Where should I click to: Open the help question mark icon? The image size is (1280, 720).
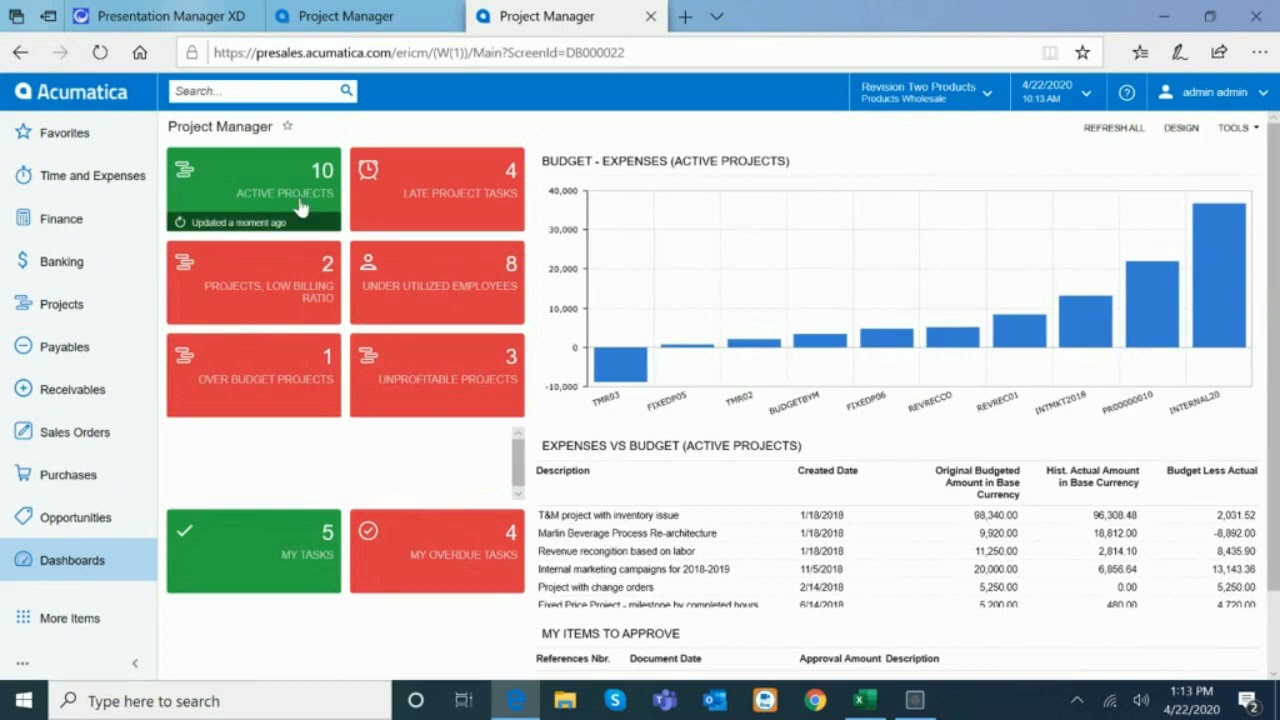1127,92
